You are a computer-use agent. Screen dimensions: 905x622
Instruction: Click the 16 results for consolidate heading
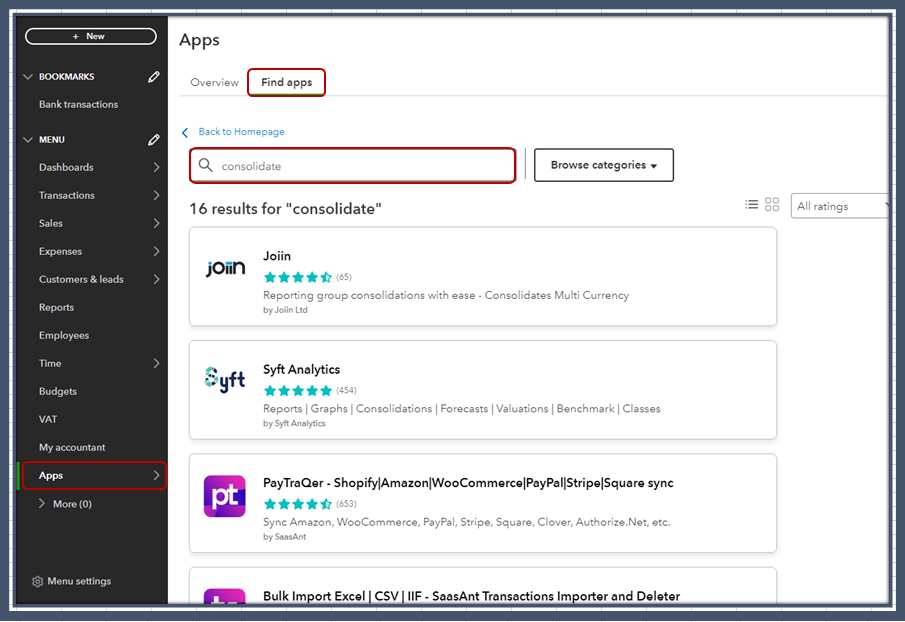click(x=286, y=209)
